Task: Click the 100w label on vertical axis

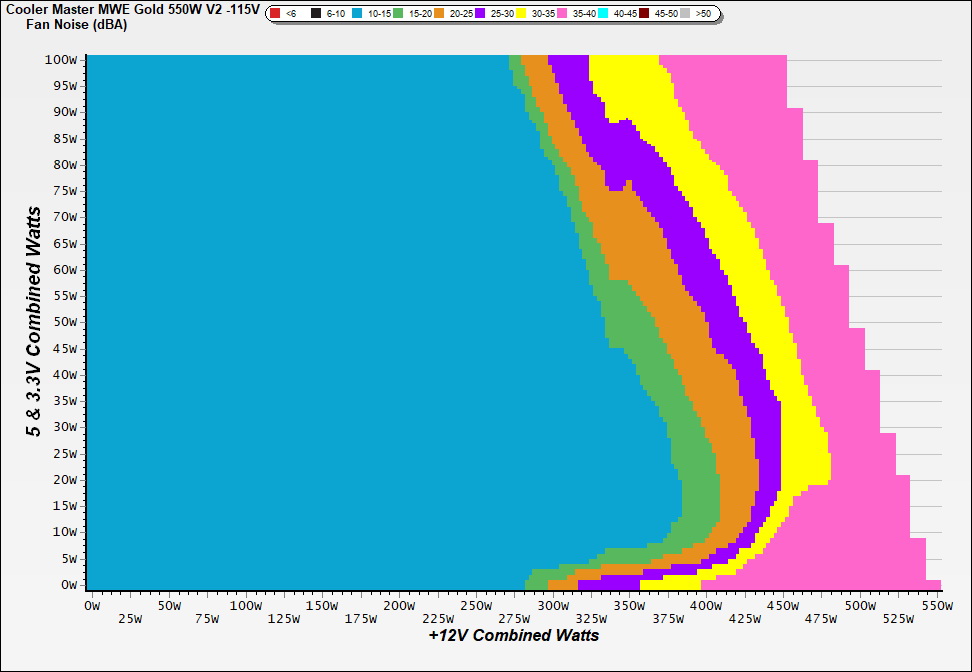Action: [x=61, y=60]
